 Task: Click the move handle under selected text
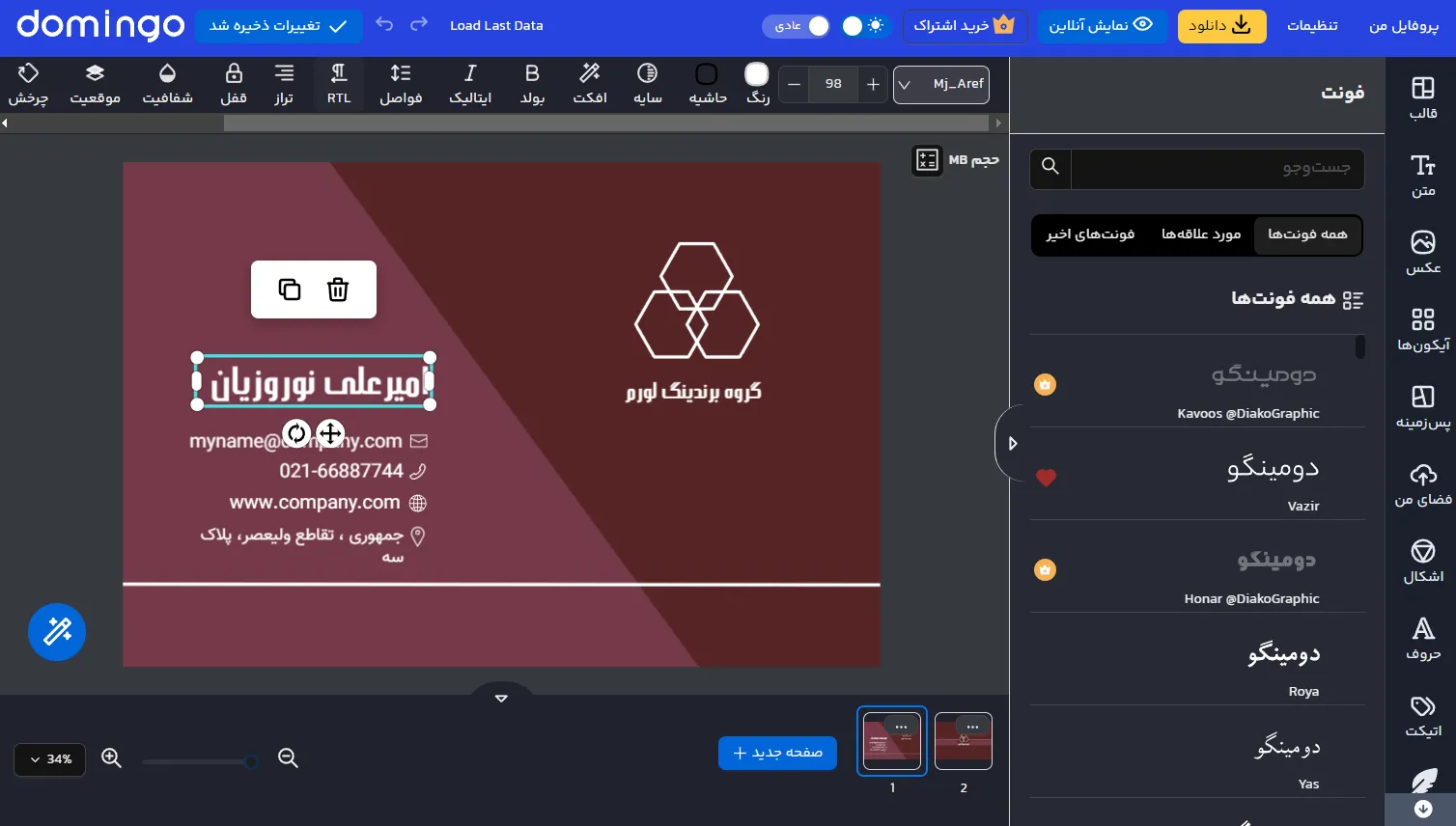pyautogui.click(x=330, y=433)
